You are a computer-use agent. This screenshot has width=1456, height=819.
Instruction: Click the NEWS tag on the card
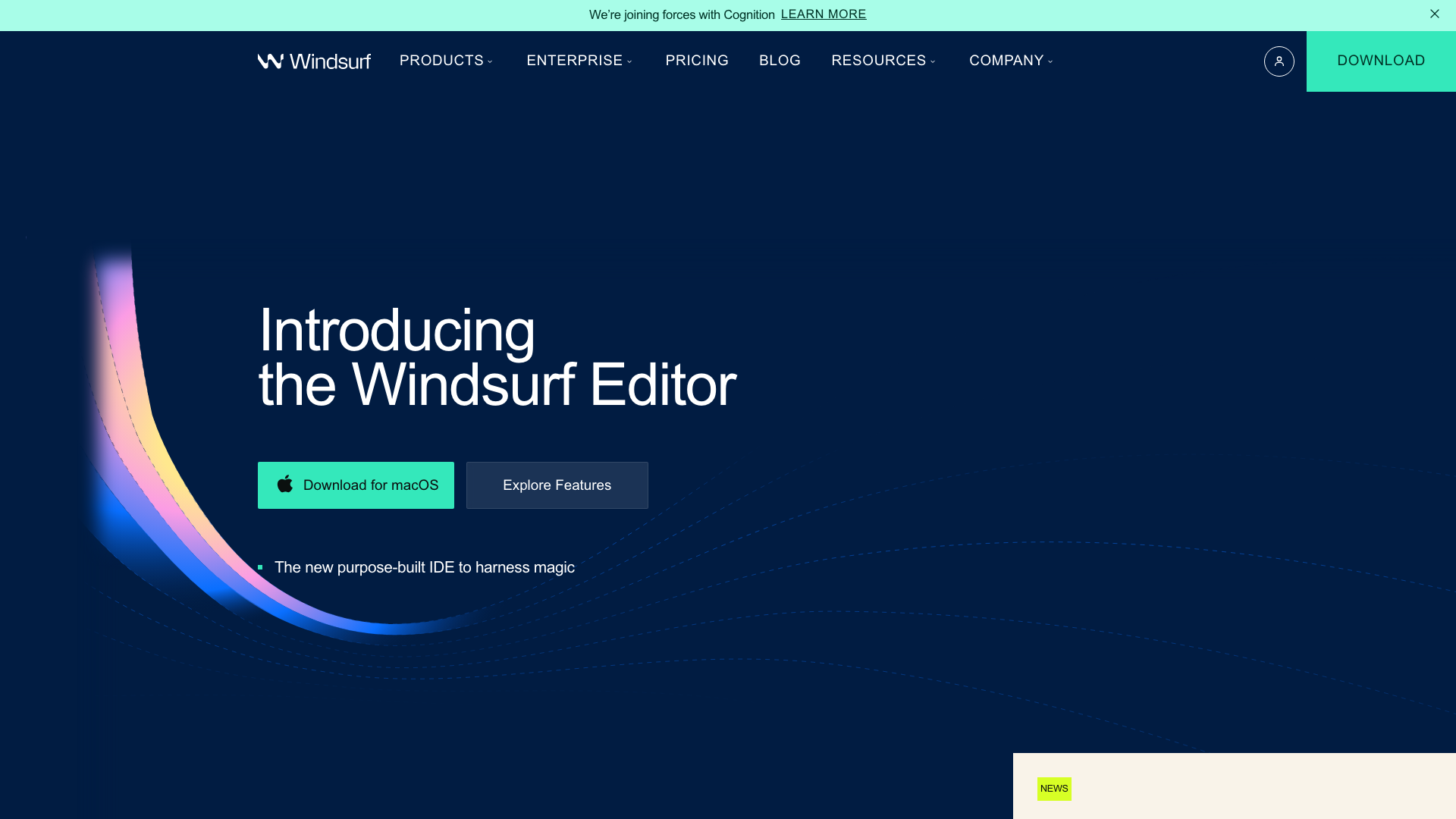pyautogui.click(x=1054, y=789)
